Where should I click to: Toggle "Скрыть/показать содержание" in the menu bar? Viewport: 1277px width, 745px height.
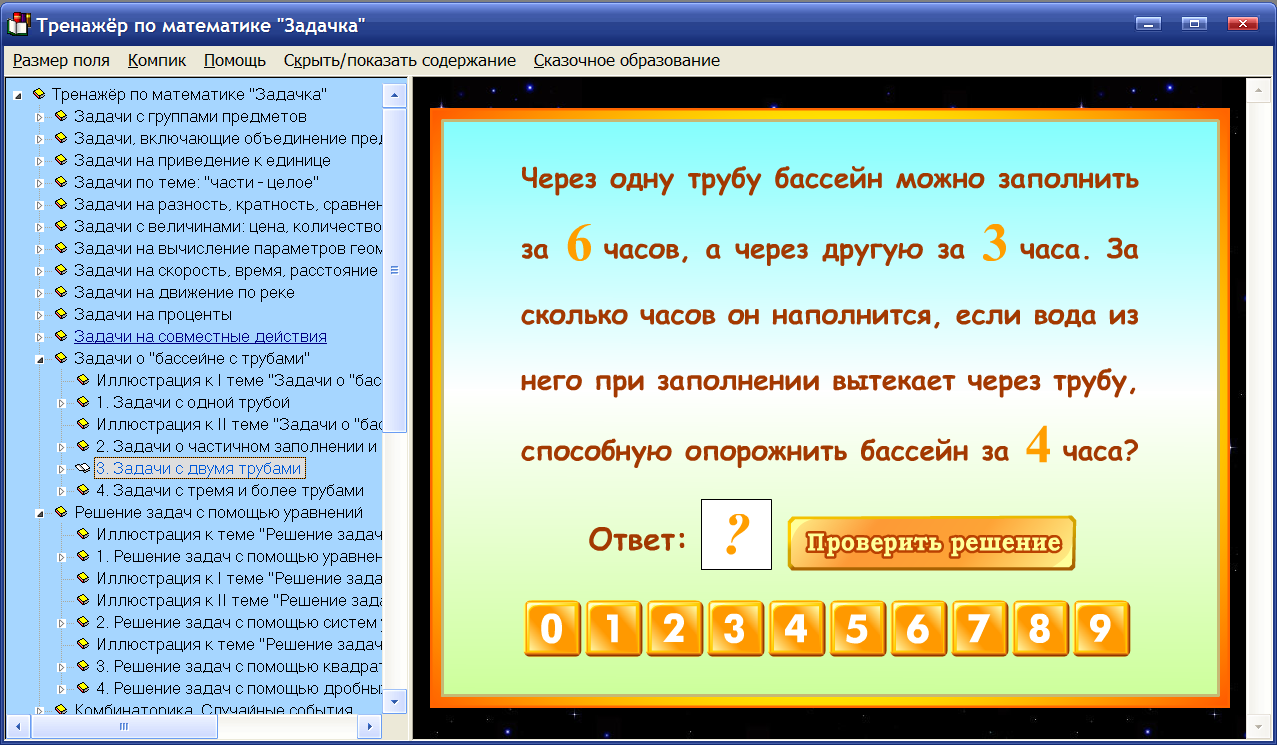click(400, 60)
